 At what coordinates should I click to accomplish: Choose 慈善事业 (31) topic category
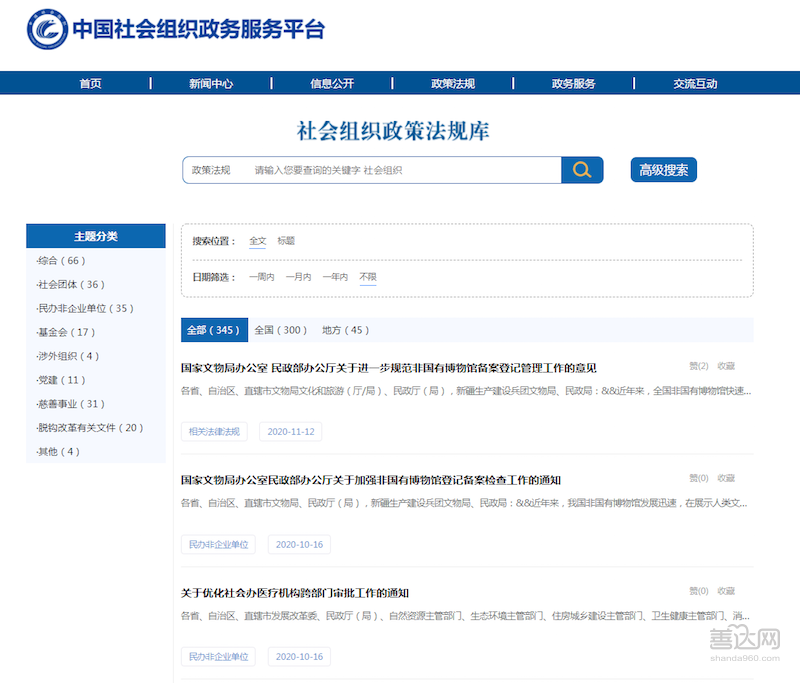70,404
